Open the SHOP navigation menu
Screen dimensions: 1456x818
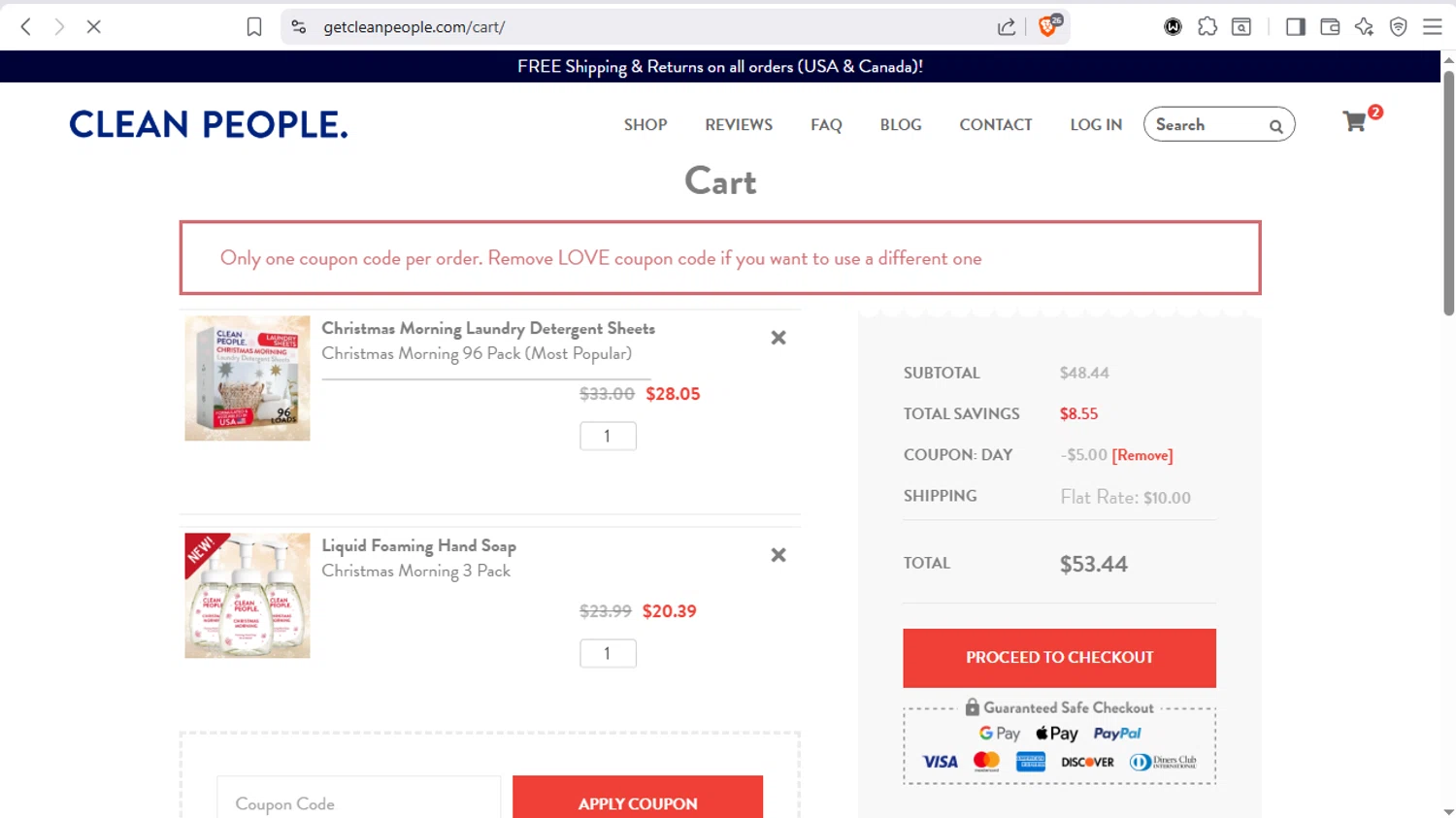click(x=645, y=125)
